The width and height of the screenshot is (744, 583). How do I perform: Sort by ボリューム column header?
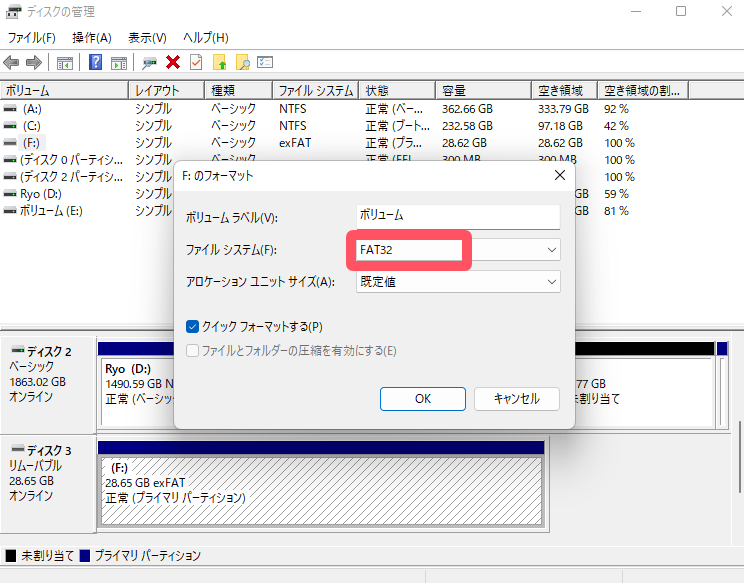point(65,90)
